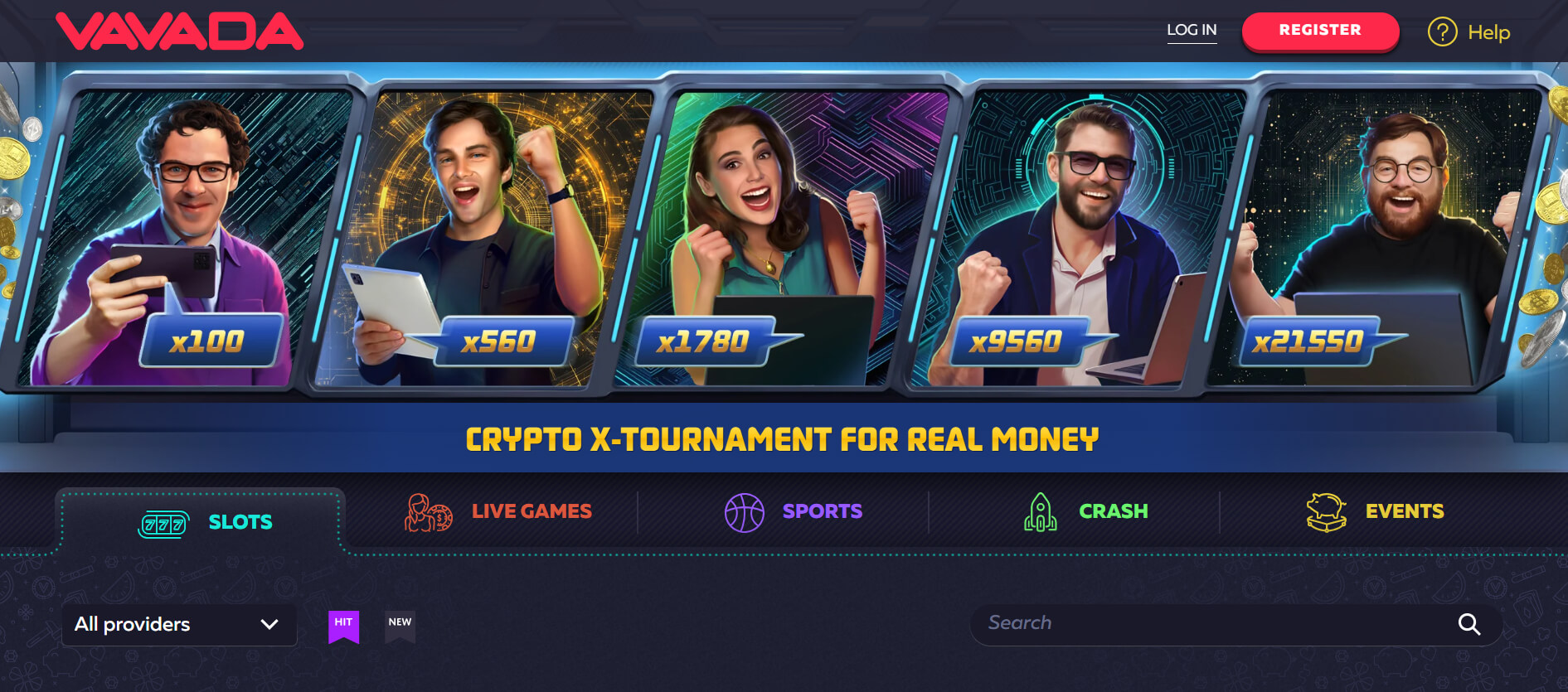The height and width of the screenshot is (692, 1568).
Task: Expand the providers list chevron arrow
Action: (x=269, y=625)
